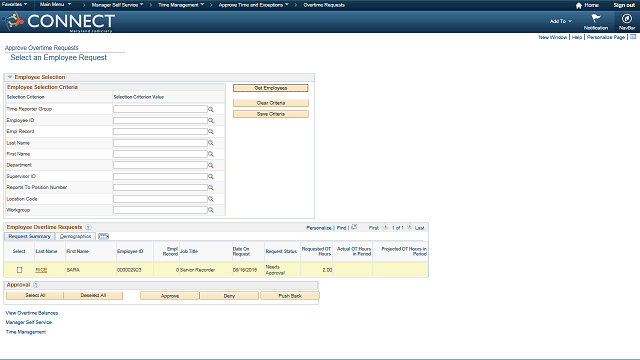Click the Approve button

click(x=170, y=296)
